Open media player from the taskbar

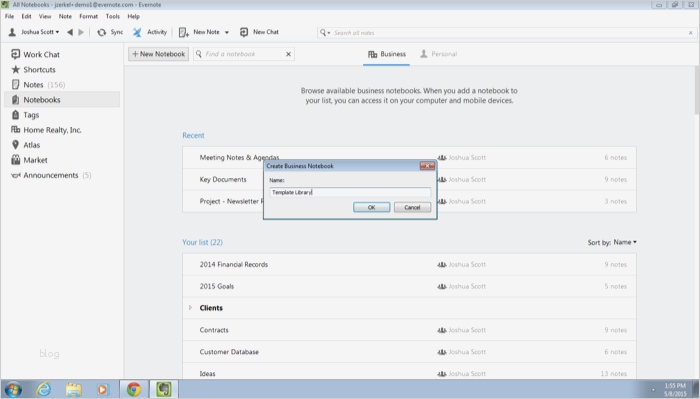coord(102,389)
